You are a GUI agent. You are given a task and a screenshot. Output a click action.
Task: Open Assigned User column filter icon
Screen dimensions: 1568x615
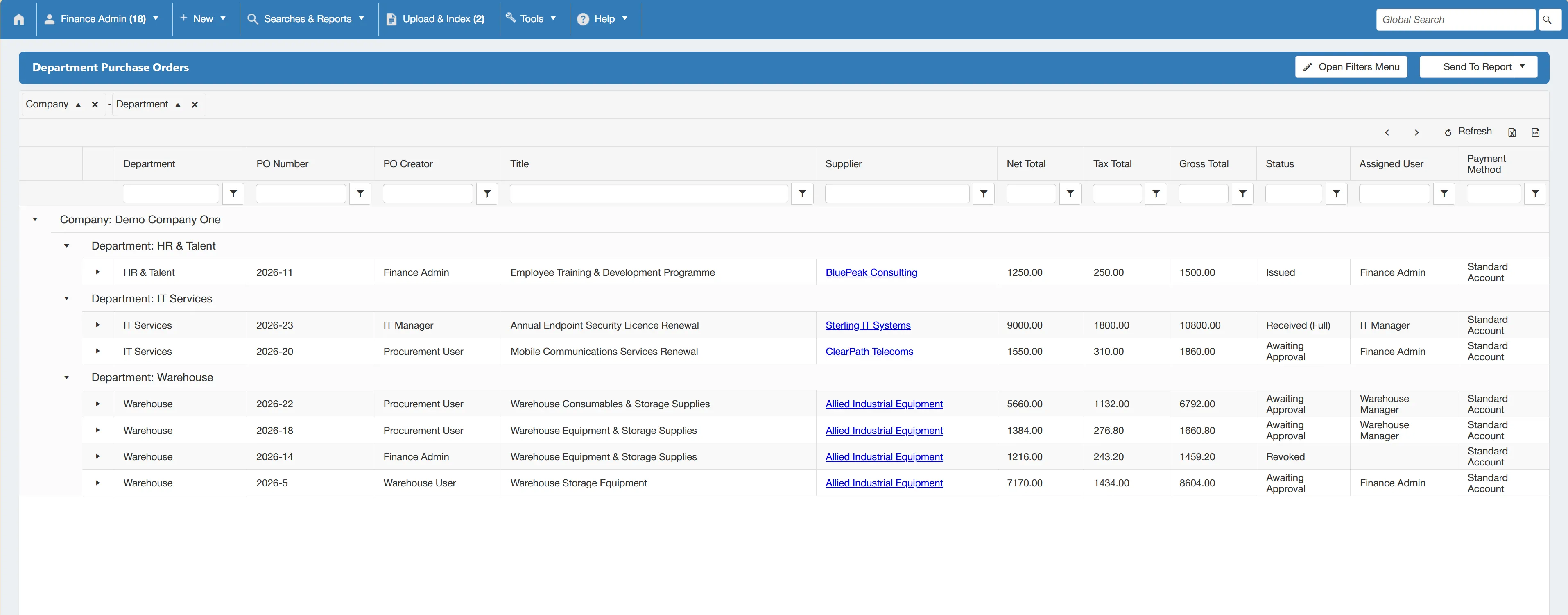(x=1444, y=194)
